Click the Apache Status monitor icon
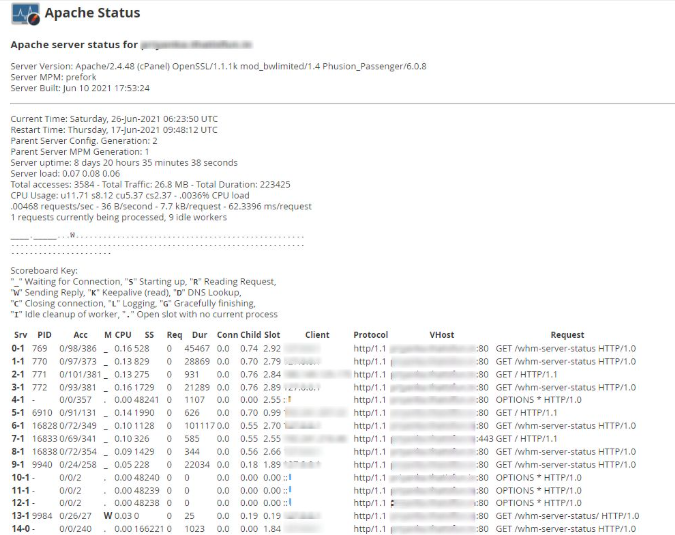The height and width of the screenshot is (535, 675). [x=26, y=14]
